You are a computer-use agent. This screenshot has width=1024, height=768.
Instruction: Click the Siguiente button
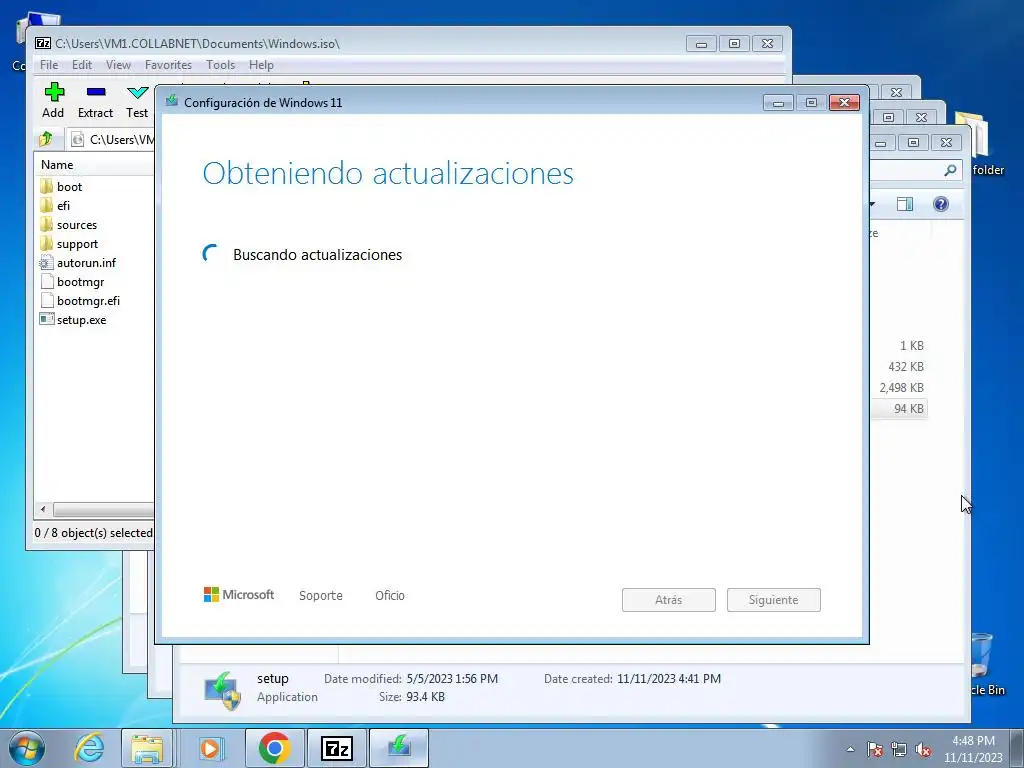(x=774, y=600)
